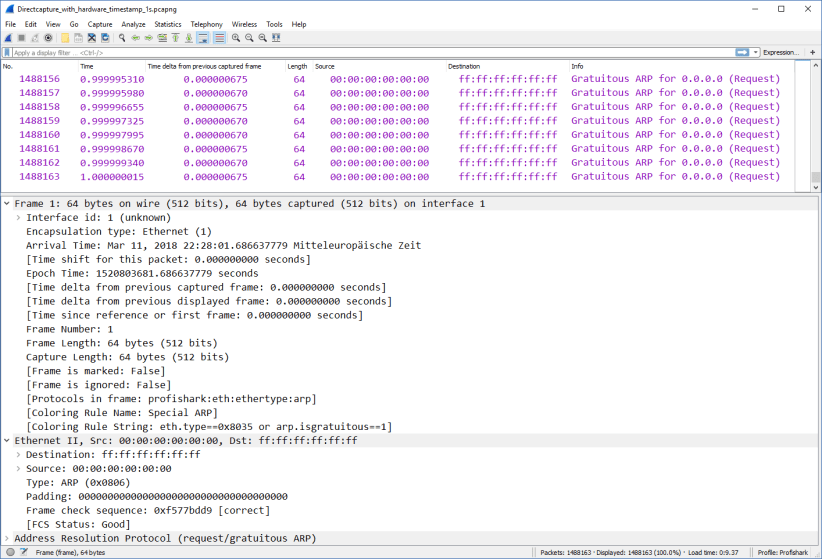Jump to the last packet icon
The height and width of the screenshot is (559, 822).
pos(189,38)
